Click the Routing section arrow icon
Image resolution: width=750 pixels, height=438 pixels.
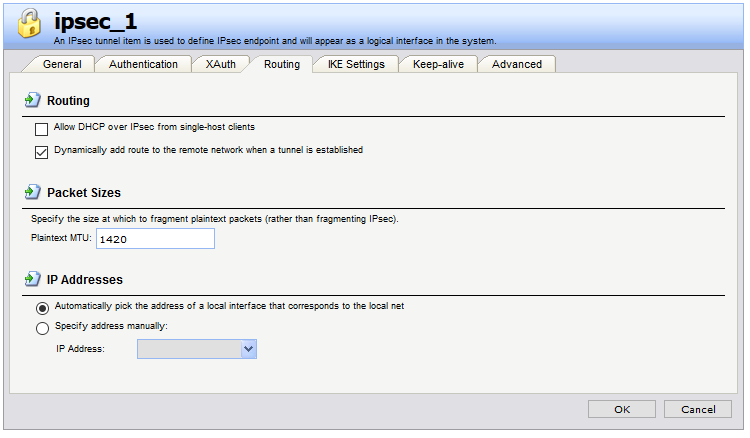click(x=32, y=100)
